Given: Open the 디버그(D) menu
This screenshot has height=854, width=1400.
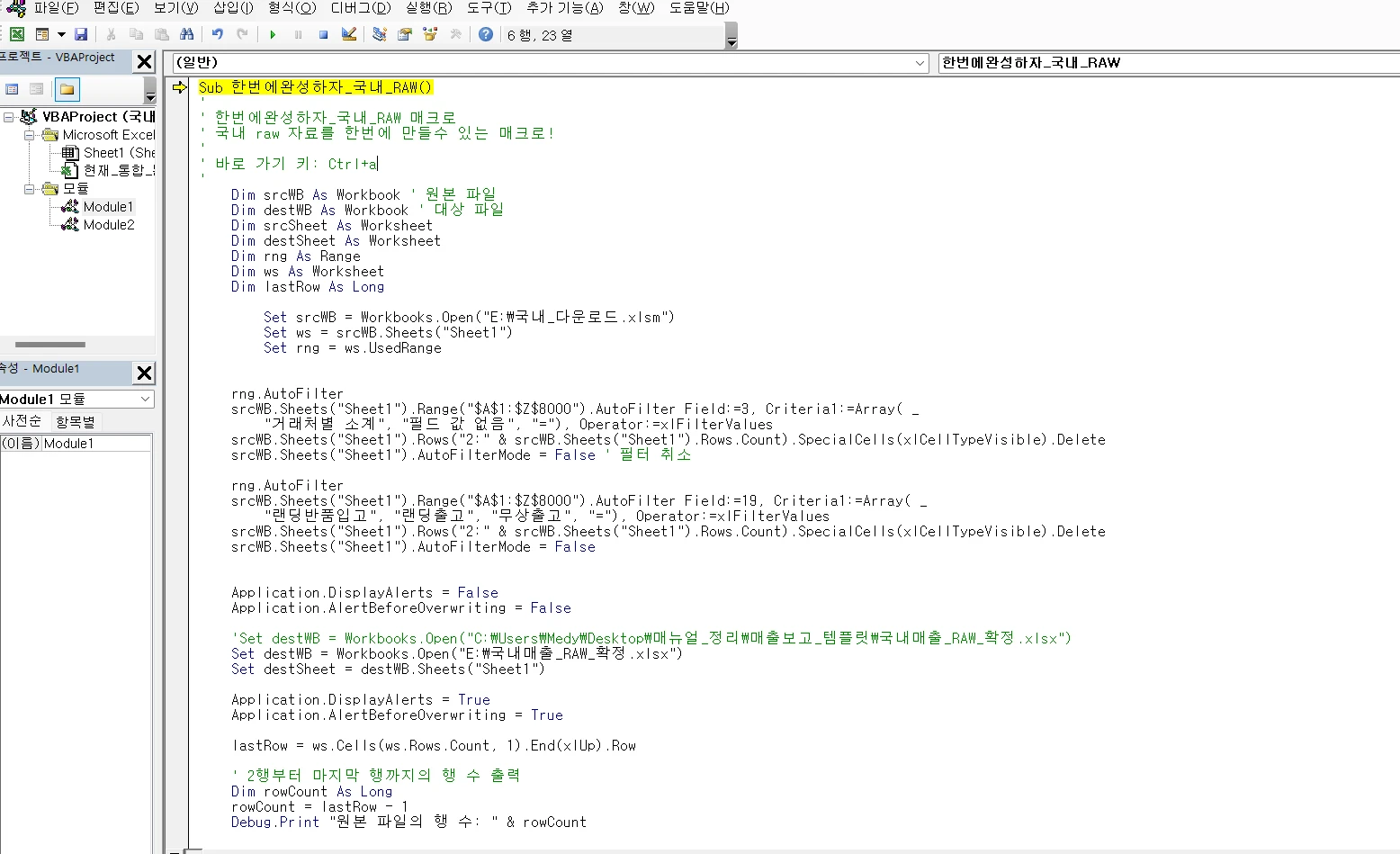Looking at the screenshot, I should pos(360,8).
